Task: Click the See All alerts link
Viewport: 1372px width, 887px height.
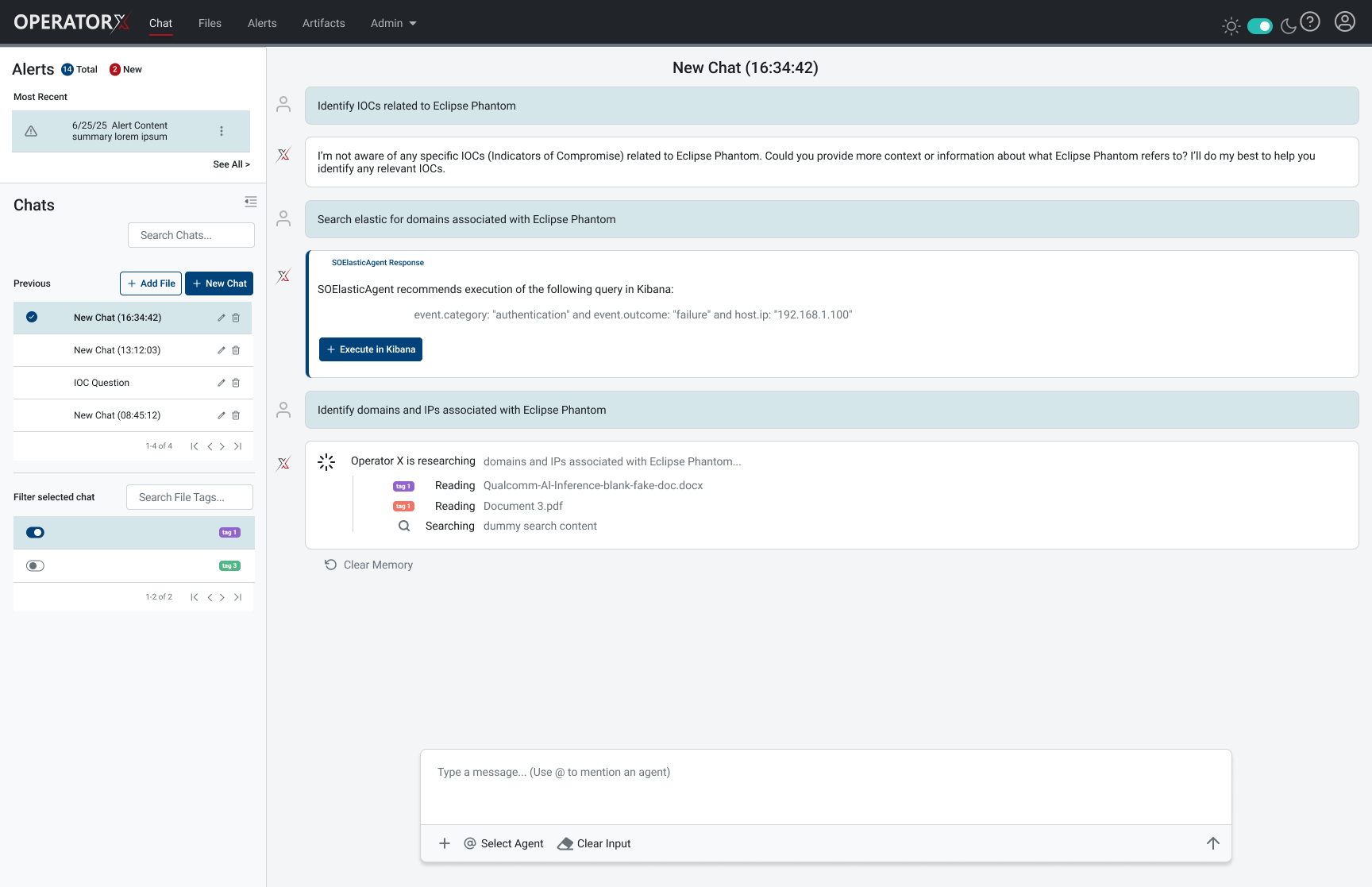Action: pos(231,164)
